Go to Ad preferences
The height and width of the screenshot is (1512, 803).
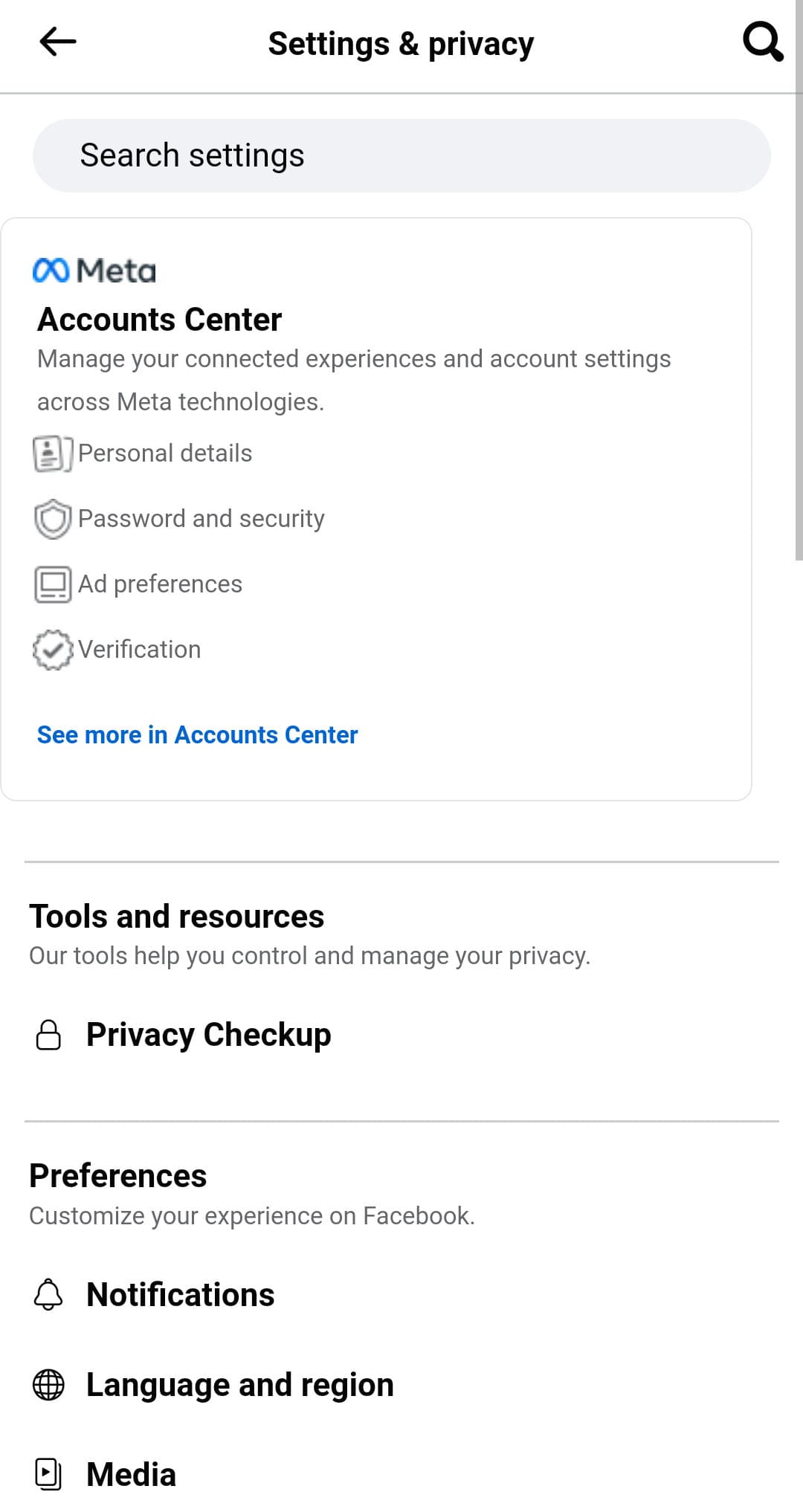pos(160,584)
